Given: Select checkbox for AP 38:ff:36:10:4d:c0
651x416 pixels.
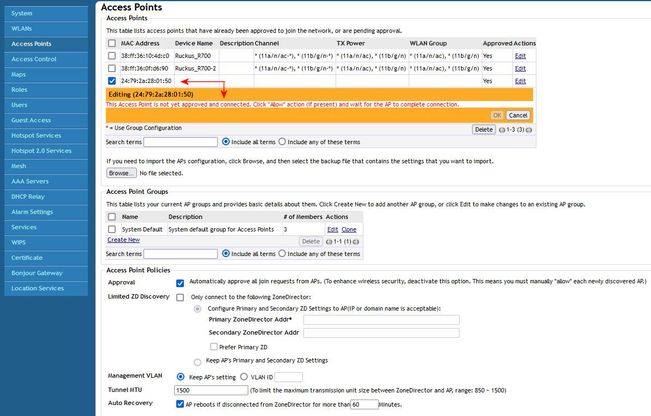Looking at the screenshot, I should 112,56.
